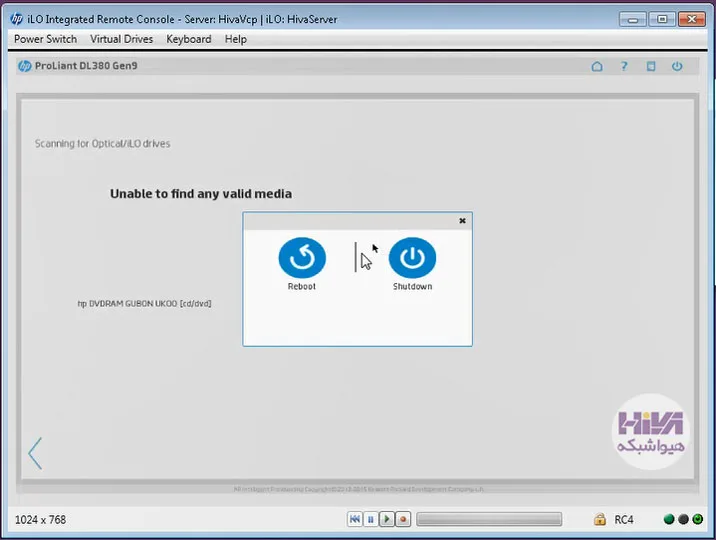The image size is (716, 540).
Task: Click the lock encryption icon
Action: (x=600, y=519)
